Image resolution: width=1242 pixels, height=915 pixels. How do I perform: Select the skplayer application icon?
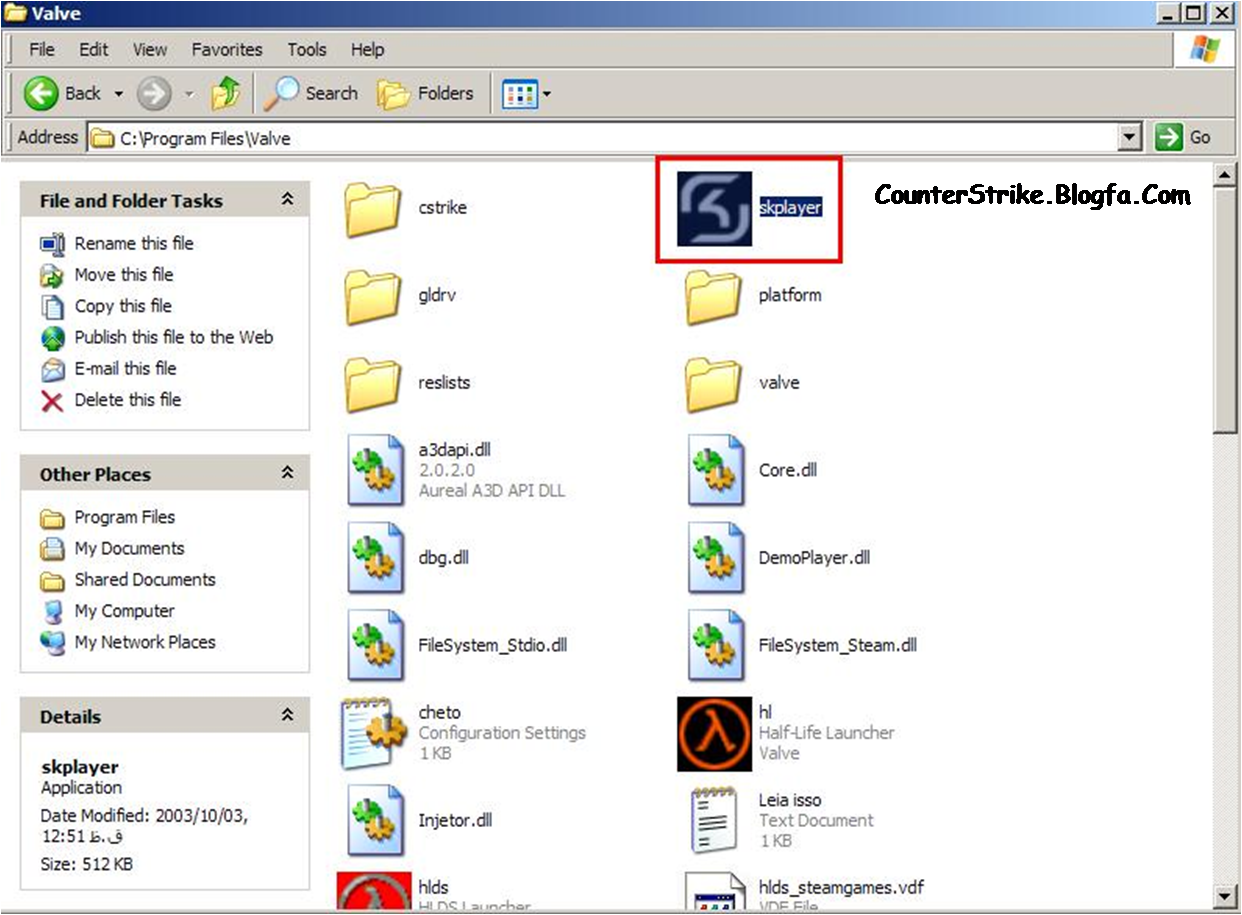pos(714,209)
